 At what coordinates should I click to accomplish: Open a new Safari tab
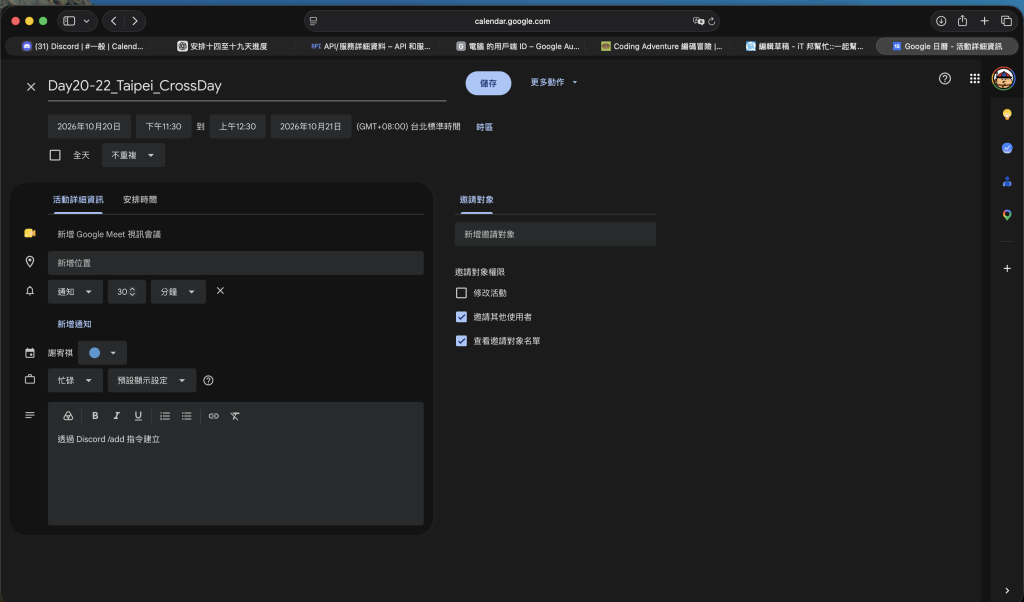click(x=984, y=21)
